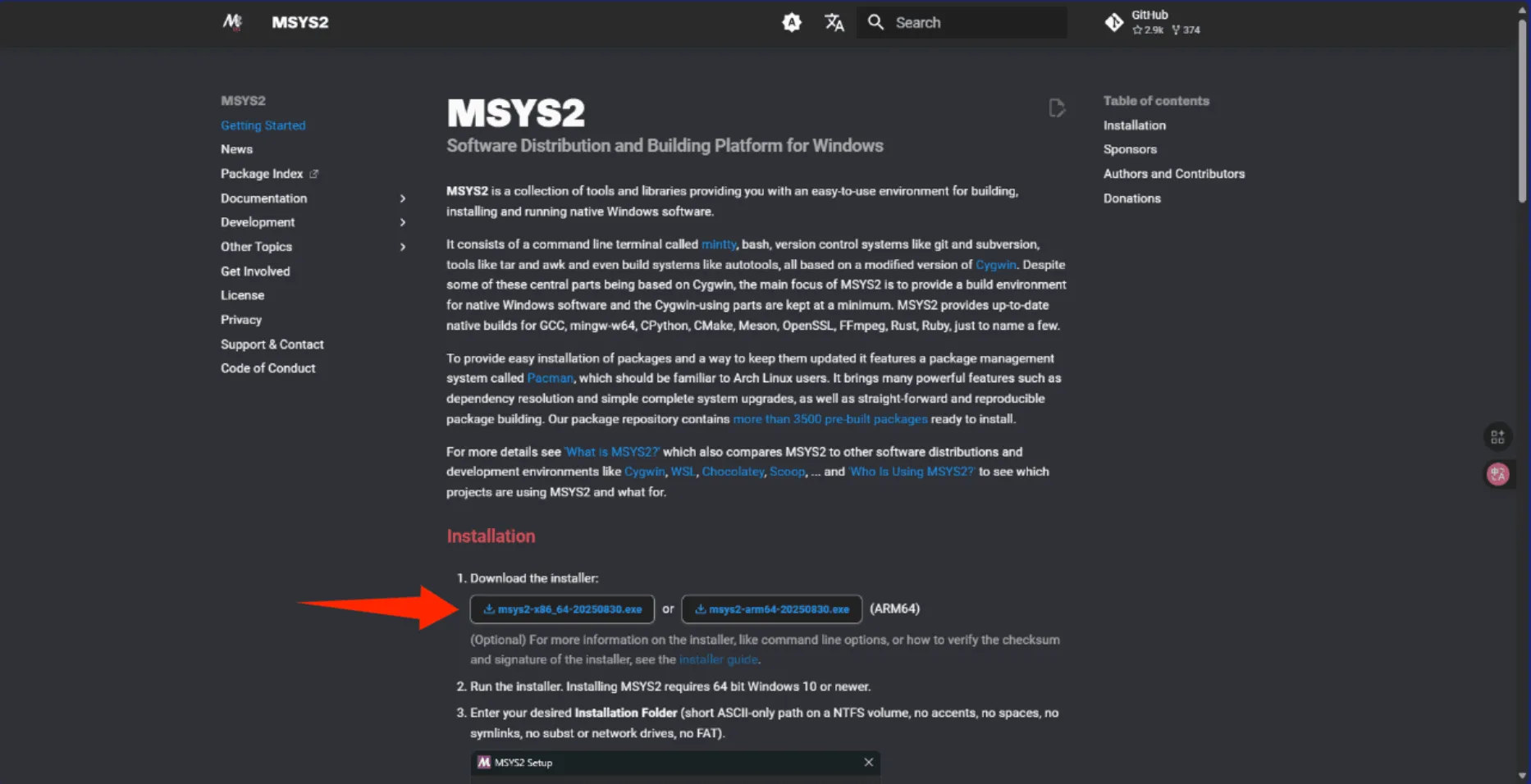Click into the Search input field
The height and width of the screenshot is (784, 1531).
pyautogui.click(x=976, y=23)
